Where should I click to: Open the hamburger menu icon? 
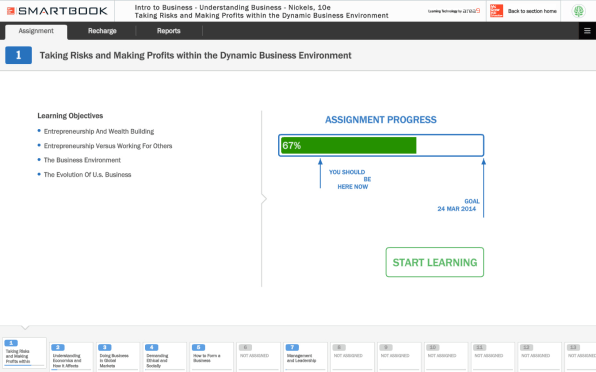(x=587, y=31)
